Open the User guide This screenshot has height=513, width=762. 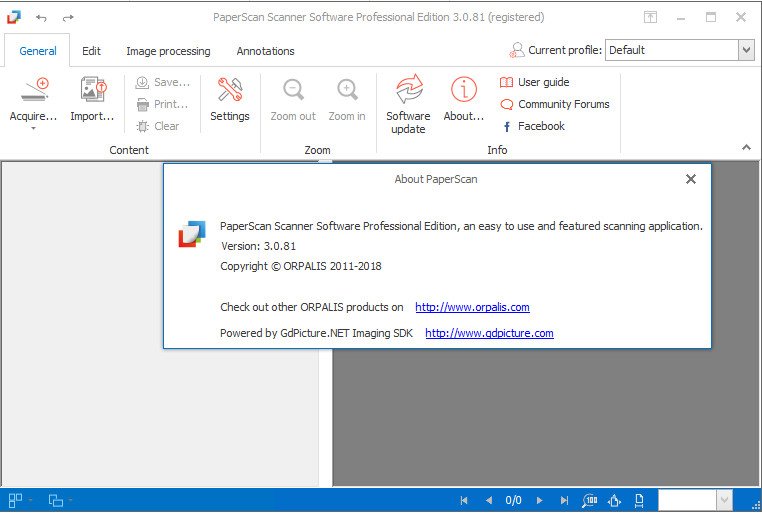point(535,82)
